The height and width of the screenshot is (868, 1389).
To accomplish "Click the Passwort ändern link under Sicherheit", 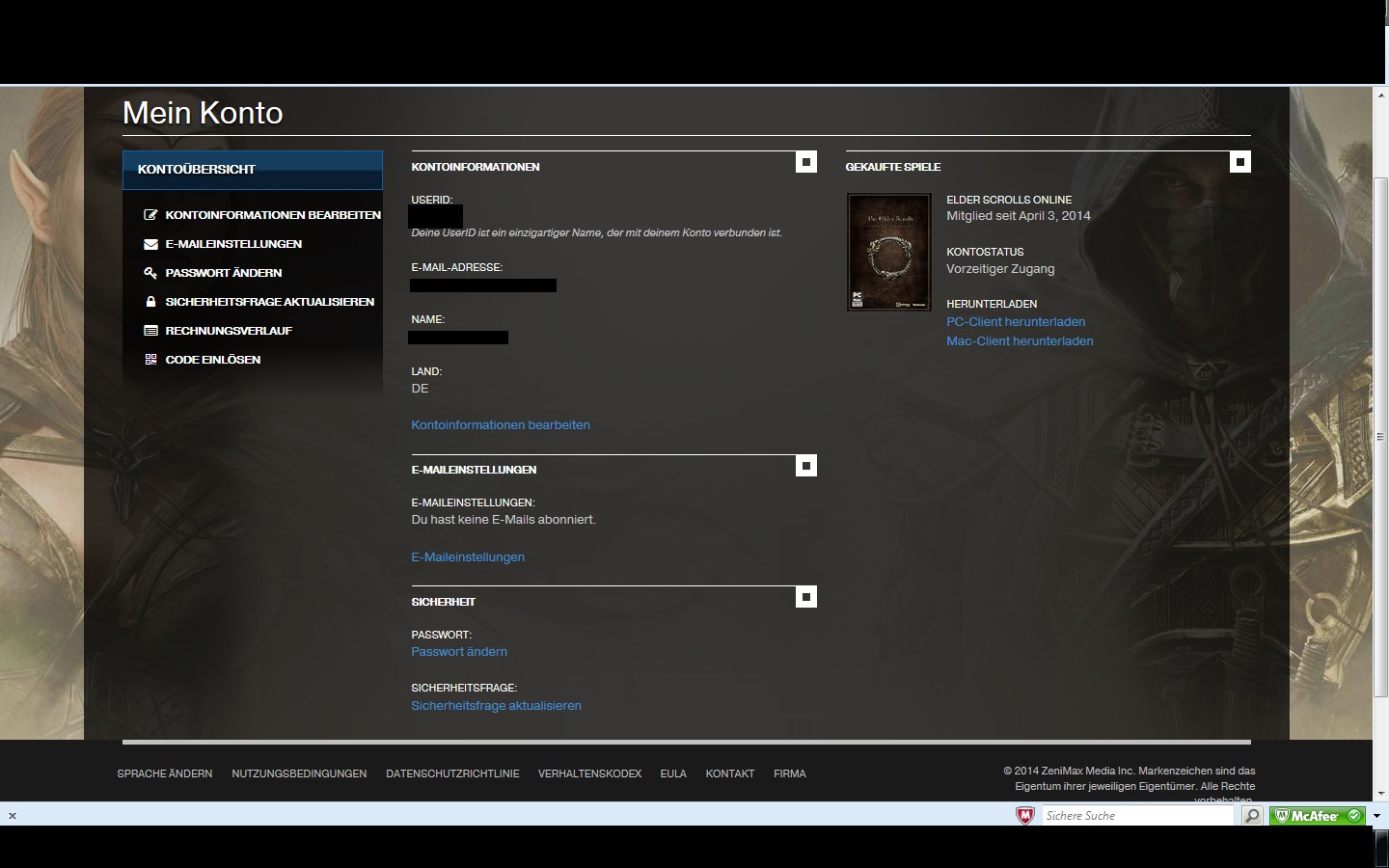I will pos(459,652).
